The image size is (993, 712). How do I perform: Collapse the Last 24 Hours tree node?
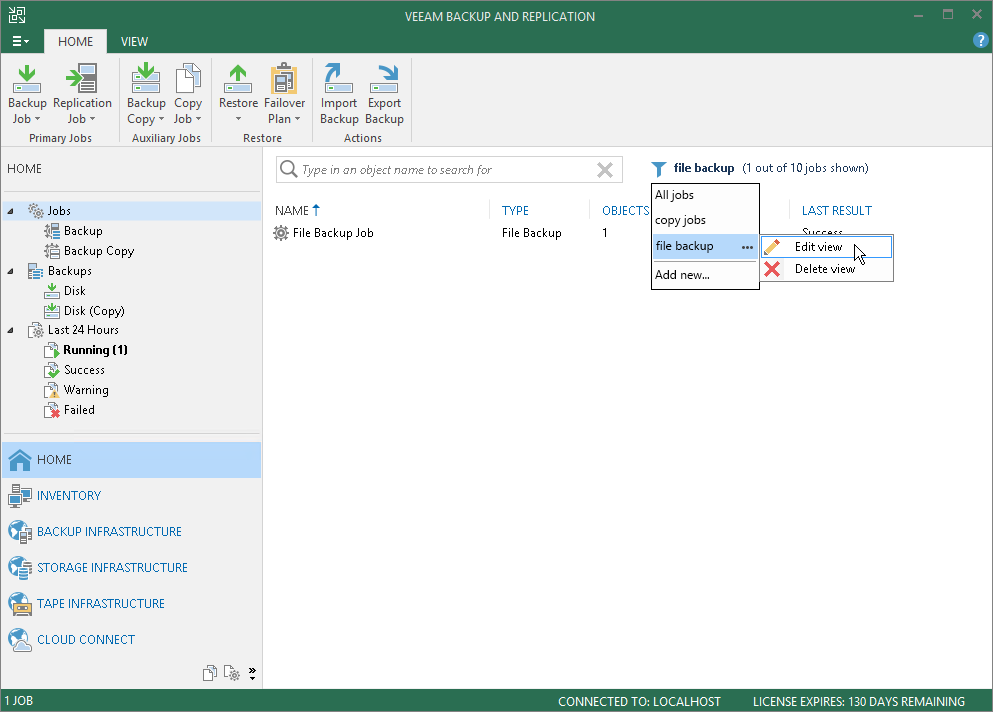click(x=10, y=330)
